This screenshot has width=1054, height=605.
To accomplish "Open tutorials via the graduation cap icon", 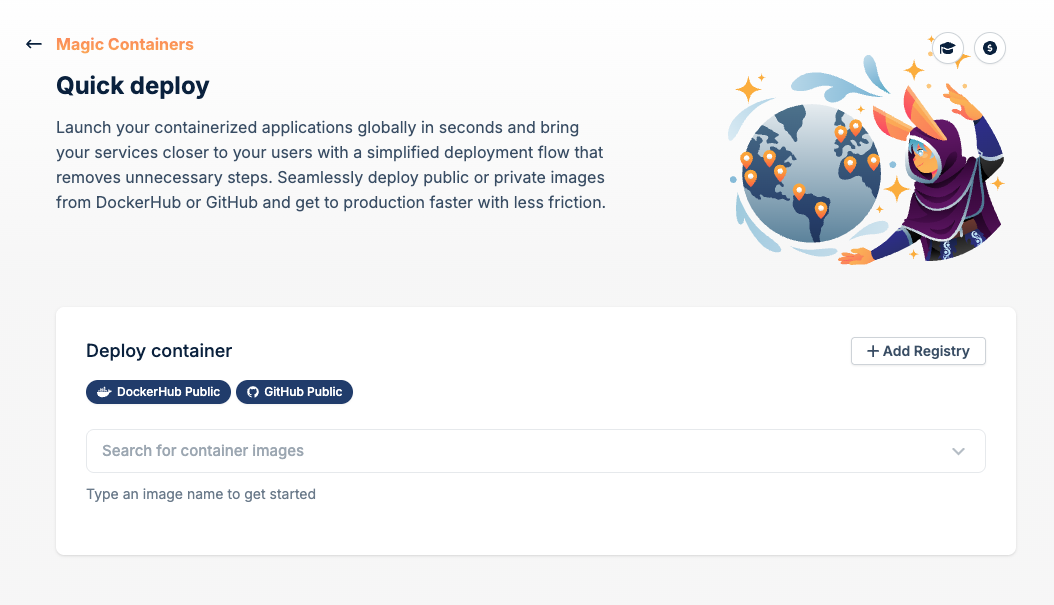I will (x=947, y=47).
